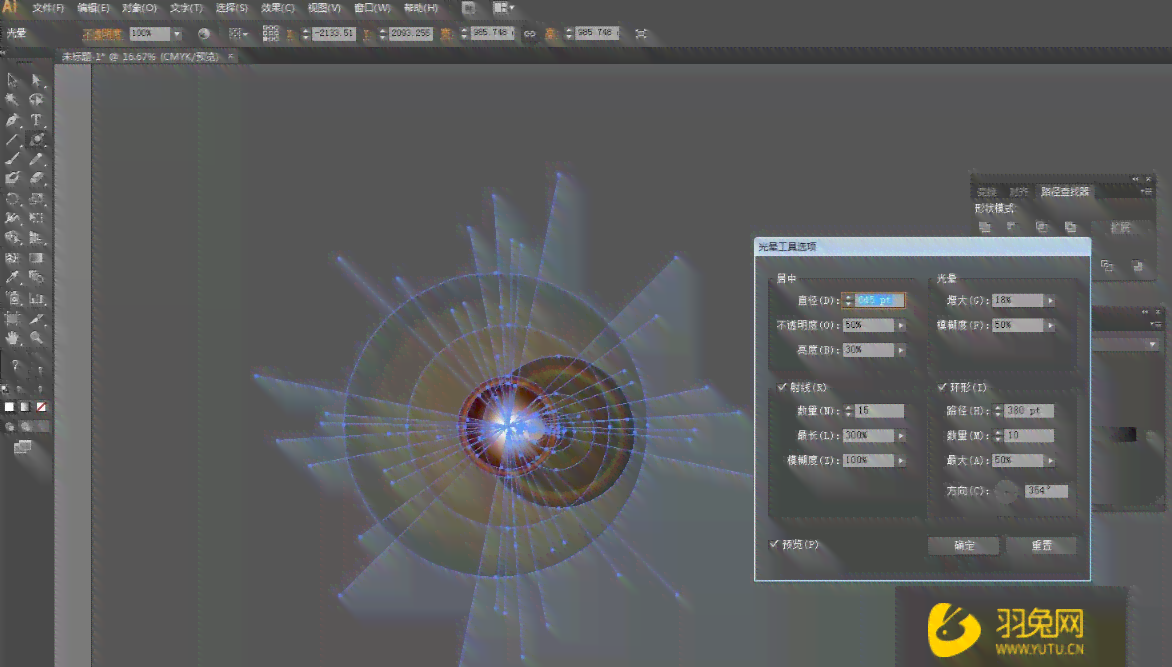Viewport: 1172px width, 667px height.
Task: Click the 重置 reset button
Action: (1041, 545)
